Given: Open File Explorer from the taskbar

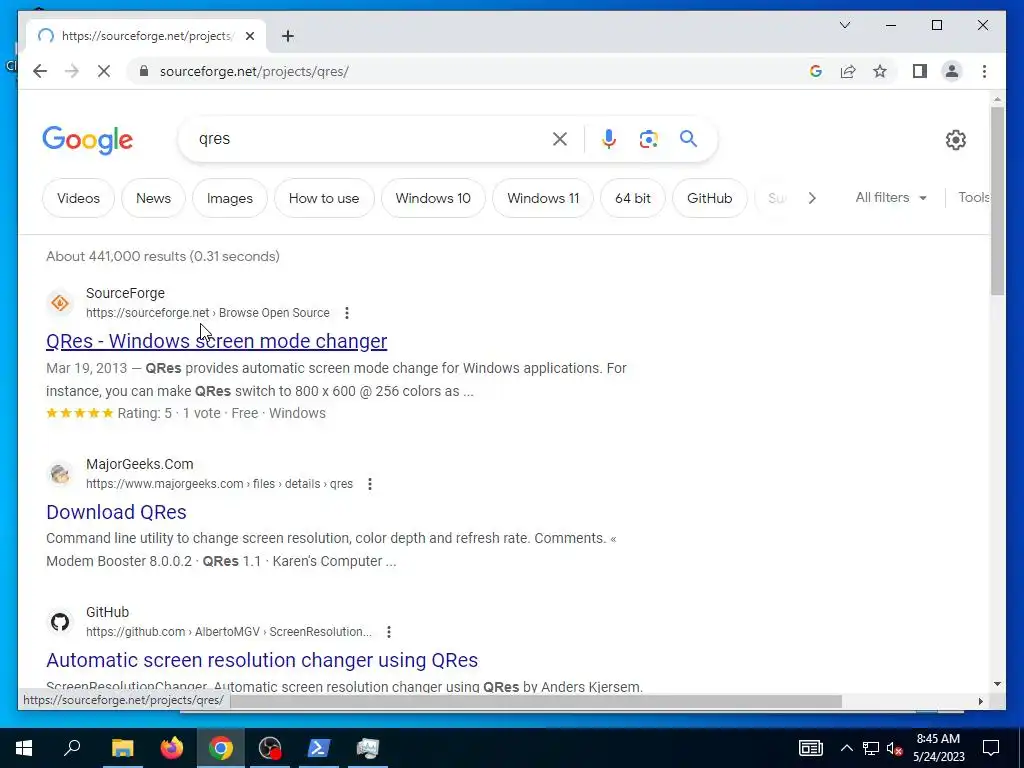Looking at the screenshot, I should (122, 748).
